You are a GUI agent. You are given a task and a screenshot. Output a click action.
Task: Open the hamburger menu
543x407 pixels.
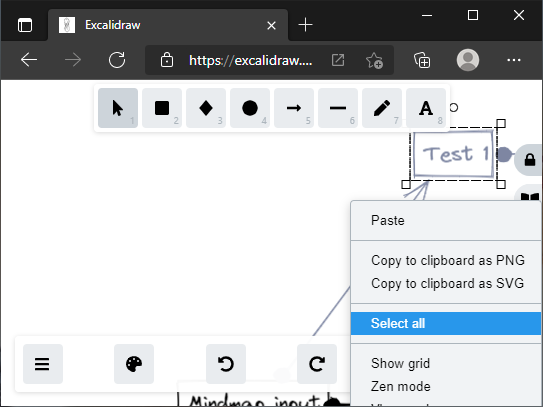click(43, 364)
